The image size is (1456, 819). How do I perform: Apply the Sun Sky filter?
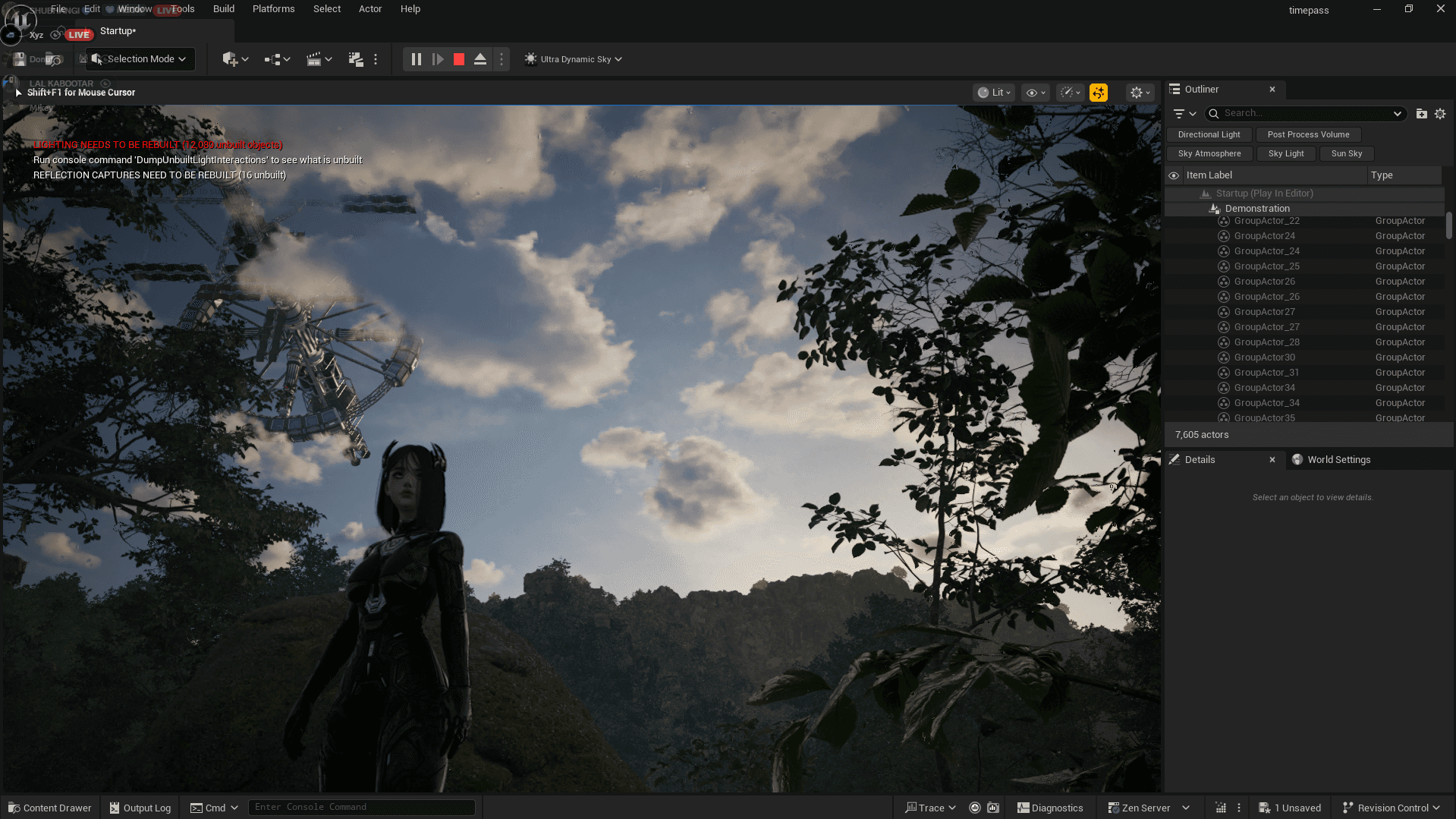point(1347,153)
